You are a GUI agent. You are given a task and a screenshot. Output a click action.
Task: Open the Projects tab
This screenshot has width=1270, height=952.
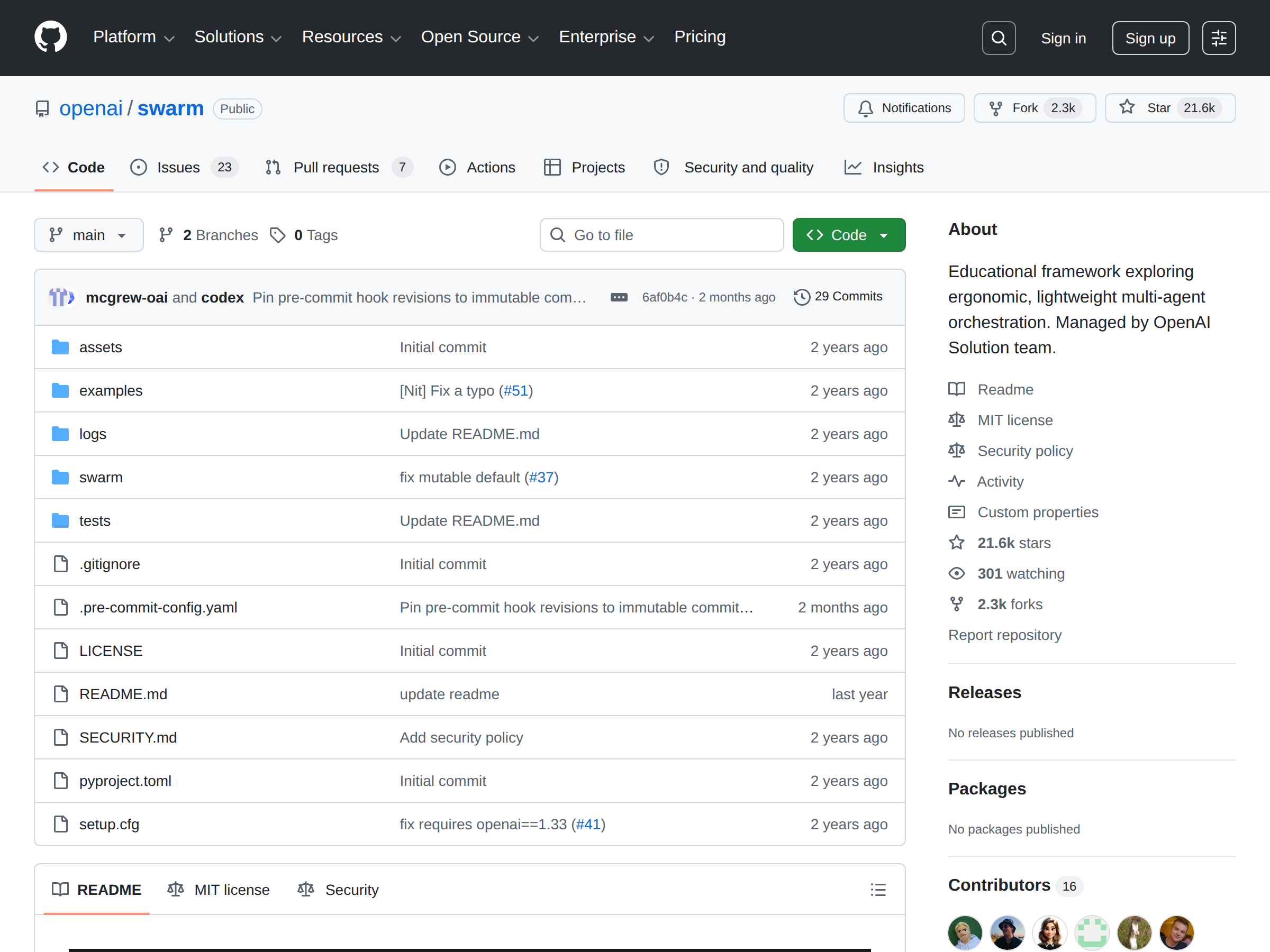pos(584,168)
